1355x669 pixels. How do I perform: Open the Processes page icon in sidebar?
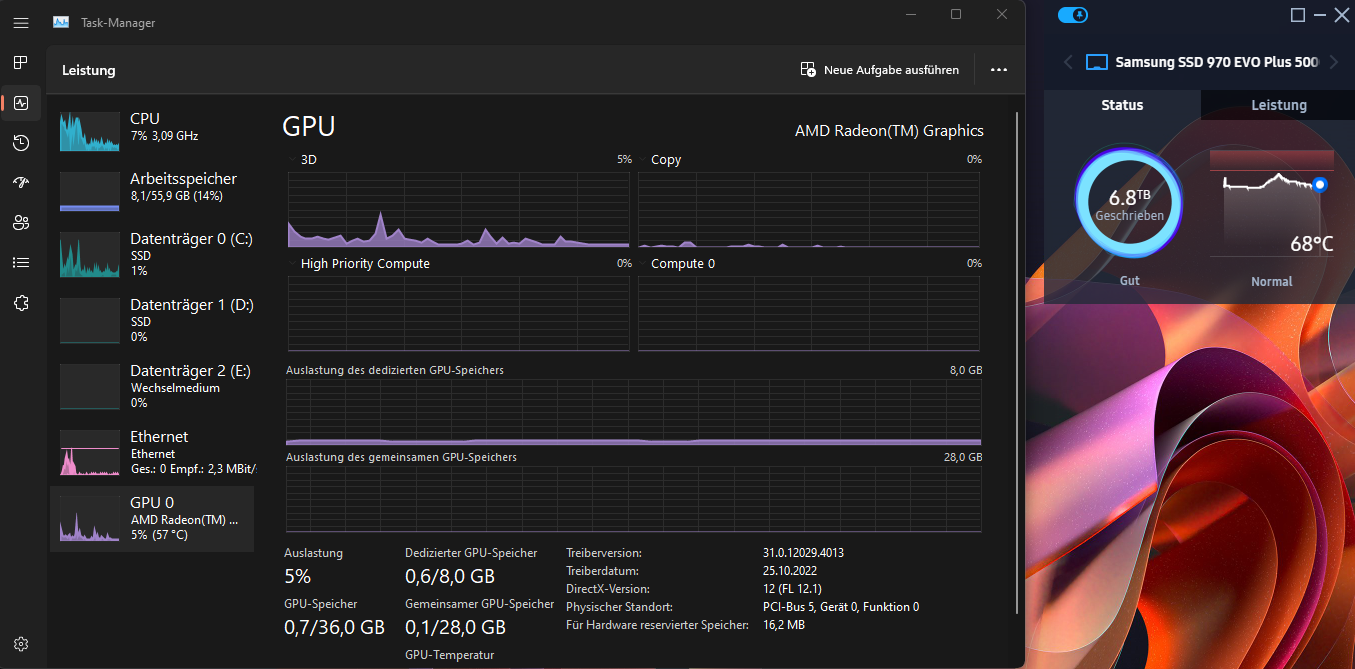click(21, 63)
